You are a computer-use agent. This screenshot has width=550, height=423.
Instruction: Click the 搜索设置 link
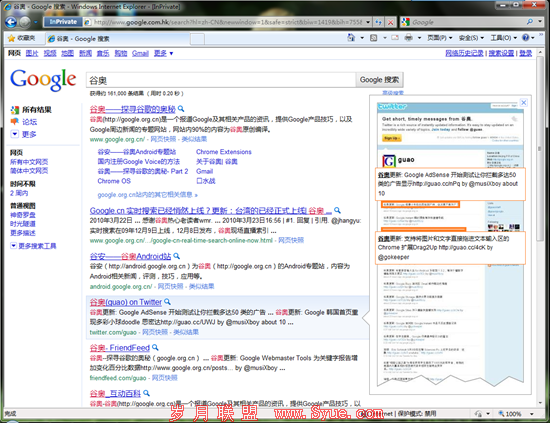click(501, 53)
